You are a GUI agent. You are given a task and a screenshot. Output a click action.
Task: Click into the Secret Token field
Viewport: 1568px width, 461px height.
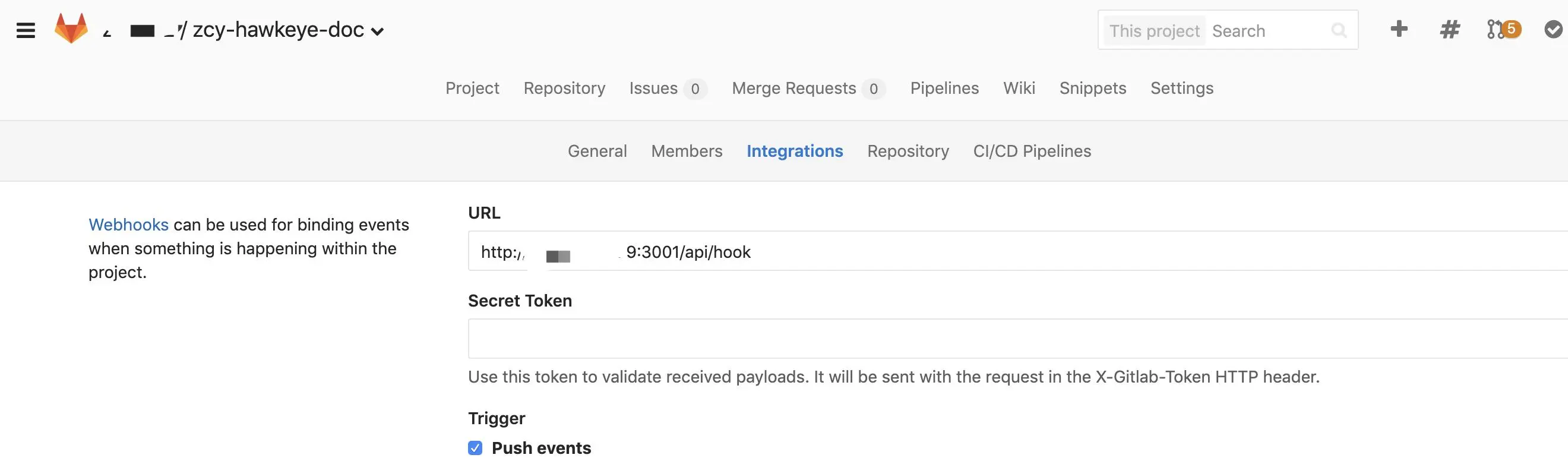(1018, 339)
